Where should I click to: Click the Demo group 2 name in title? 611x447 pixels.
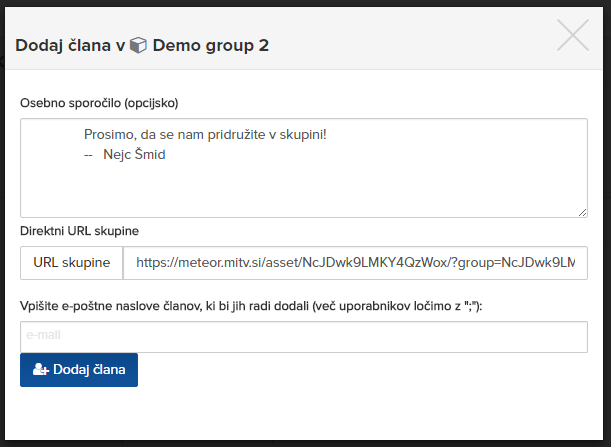[x=210, y=46]
